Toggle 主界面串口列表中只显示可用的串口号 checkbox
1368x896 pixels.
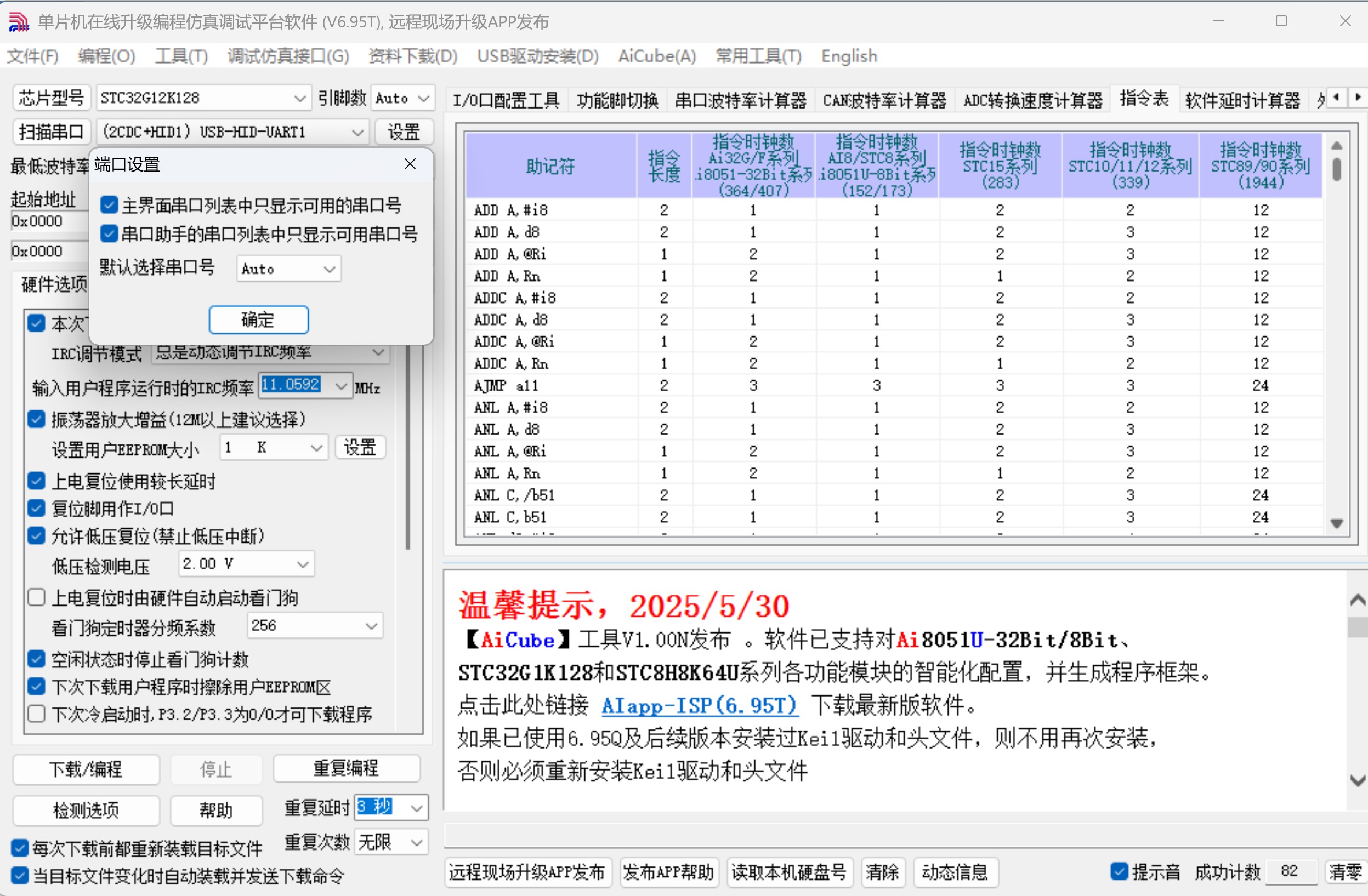coord(109,204)
